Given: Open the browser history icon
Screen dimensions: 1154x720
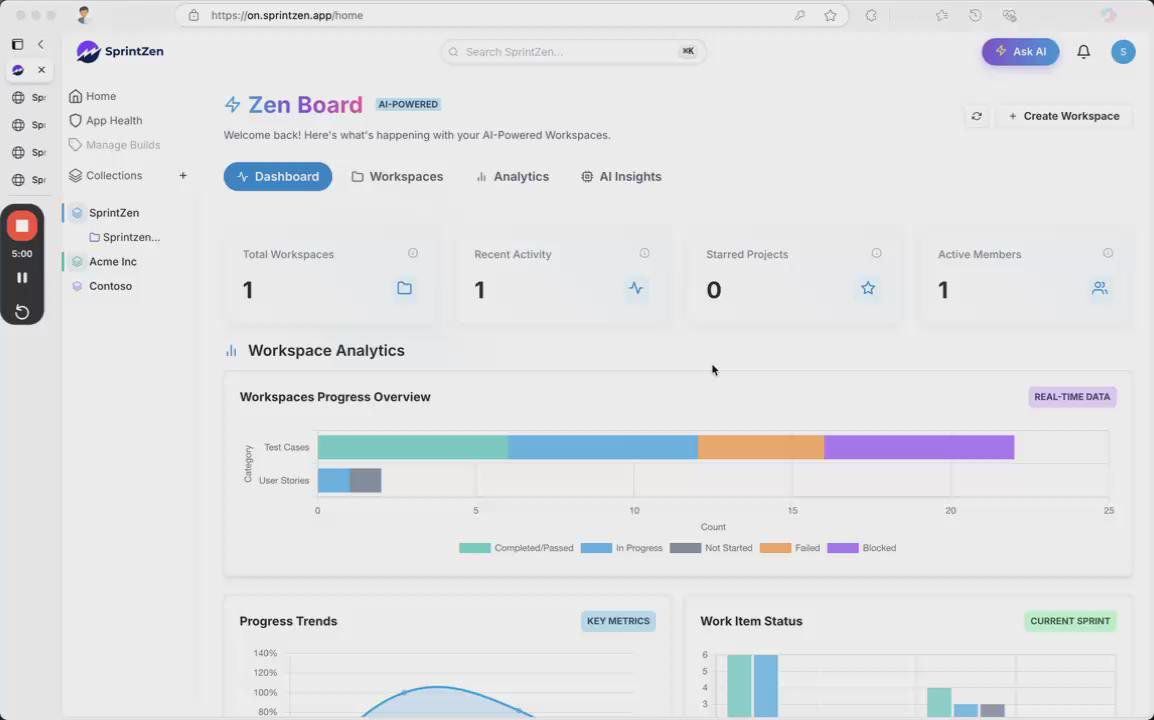Looking at the screenshot, I should [975, 15].
